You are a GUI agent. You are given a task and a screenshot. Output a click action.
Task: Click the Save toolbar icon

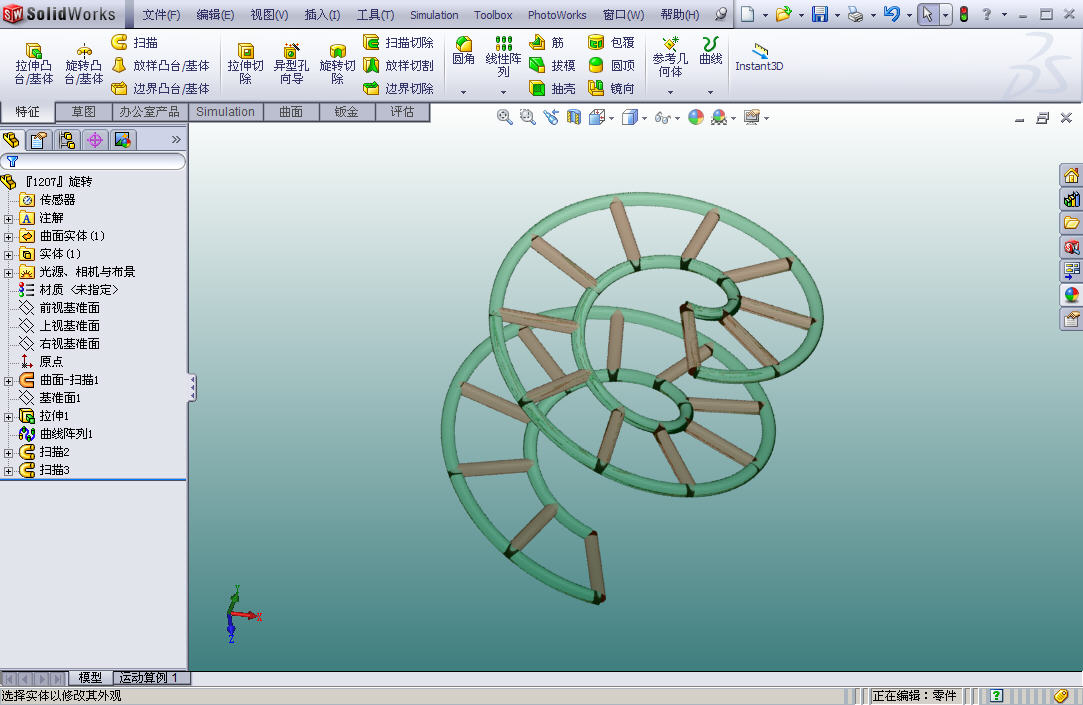coord(820,14)
